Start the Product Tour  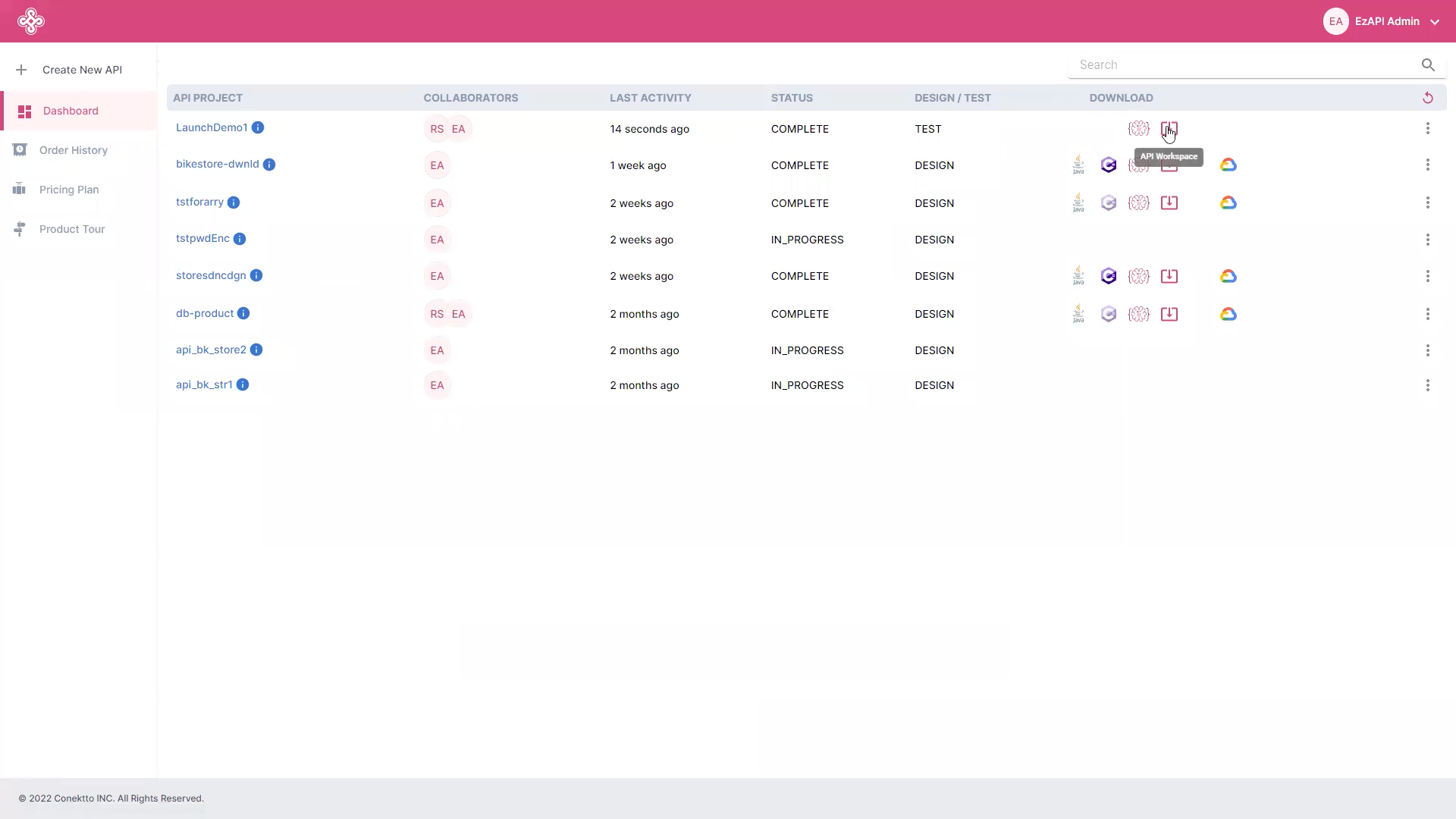[72, 229]
